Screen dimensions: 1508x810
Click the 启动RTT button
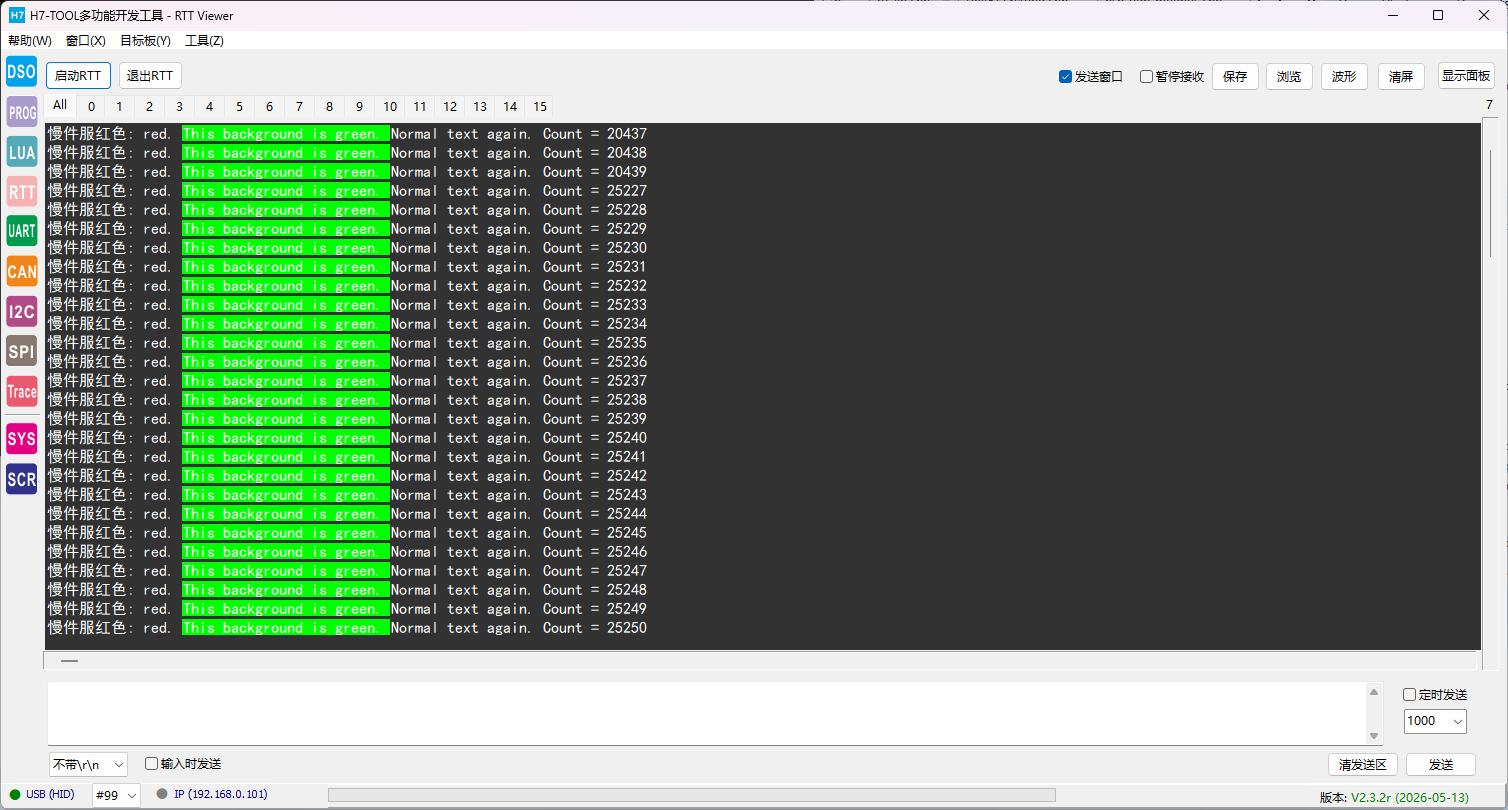pos(78,76)
